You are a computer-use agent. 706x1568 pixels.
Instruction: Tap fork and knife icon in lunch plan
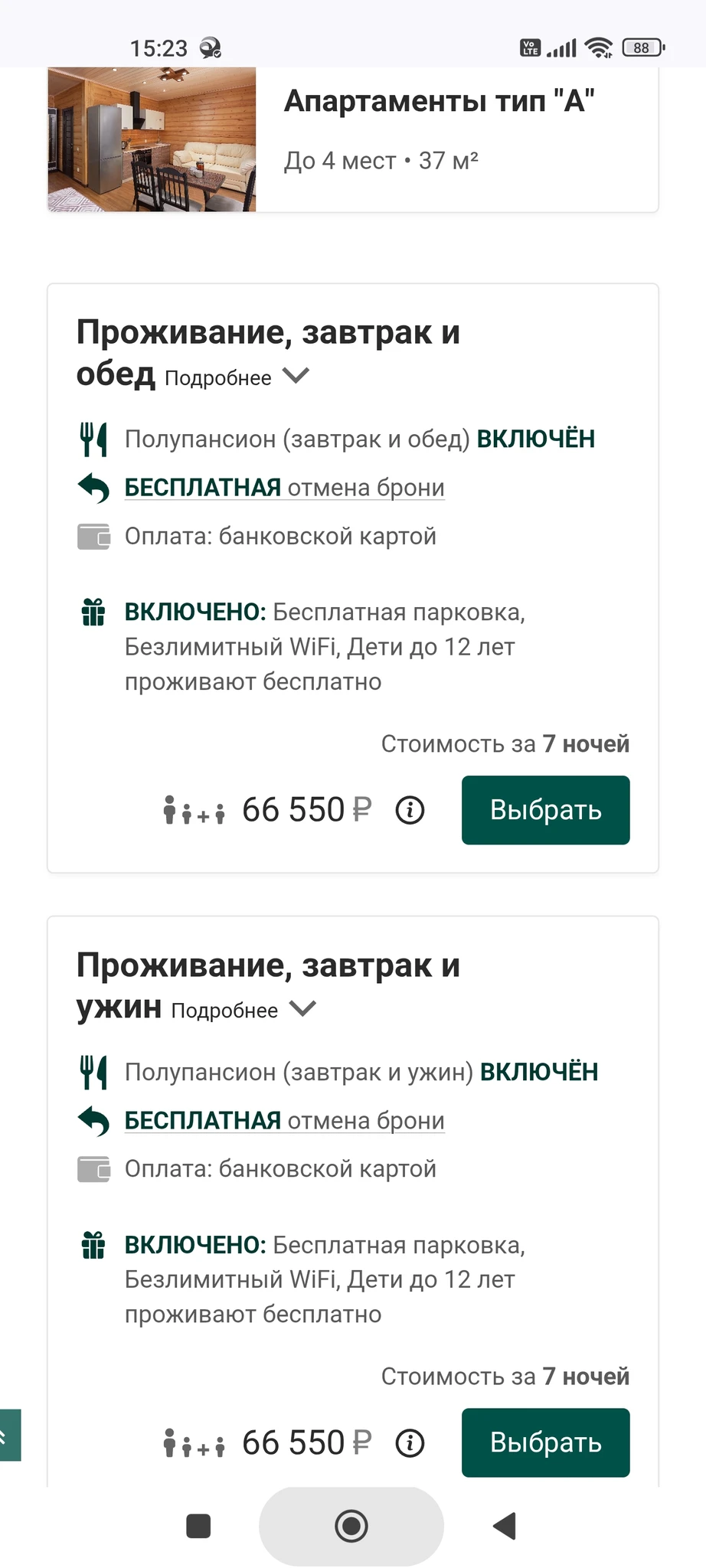click(93, 439)
